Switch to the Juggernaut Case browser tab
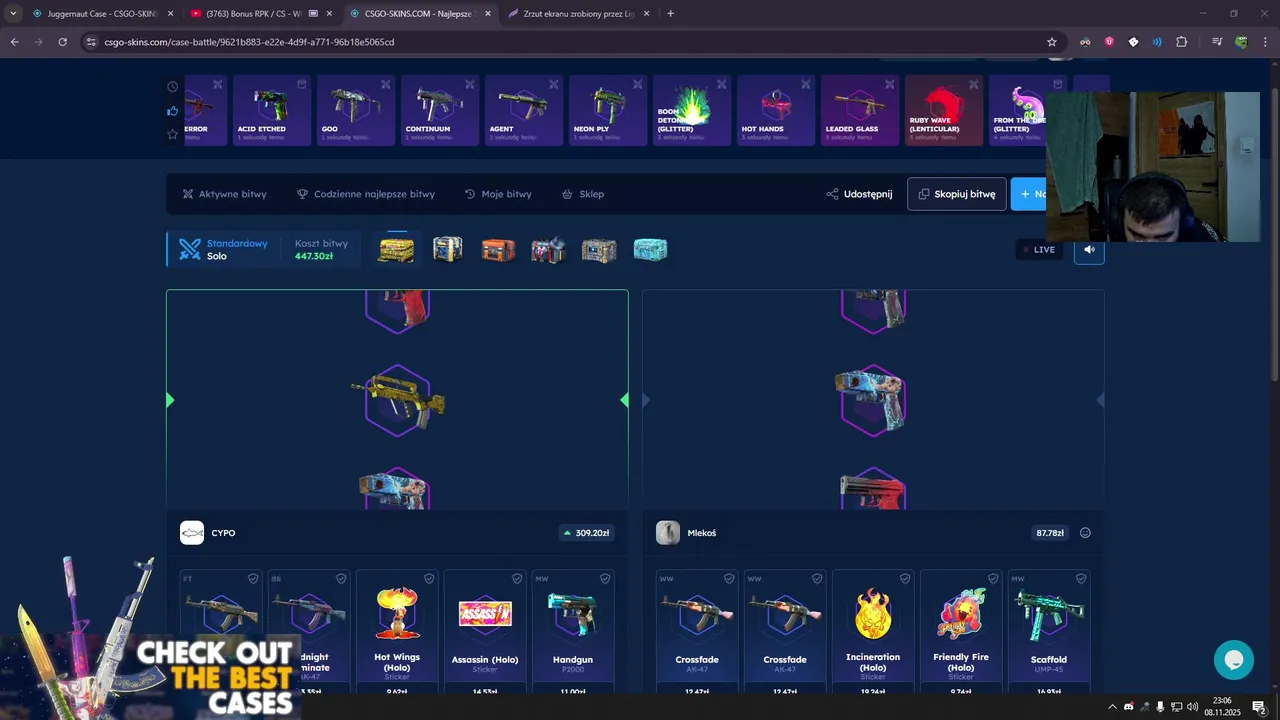This screenshot has height=720, width=1280. coord(102,14)
